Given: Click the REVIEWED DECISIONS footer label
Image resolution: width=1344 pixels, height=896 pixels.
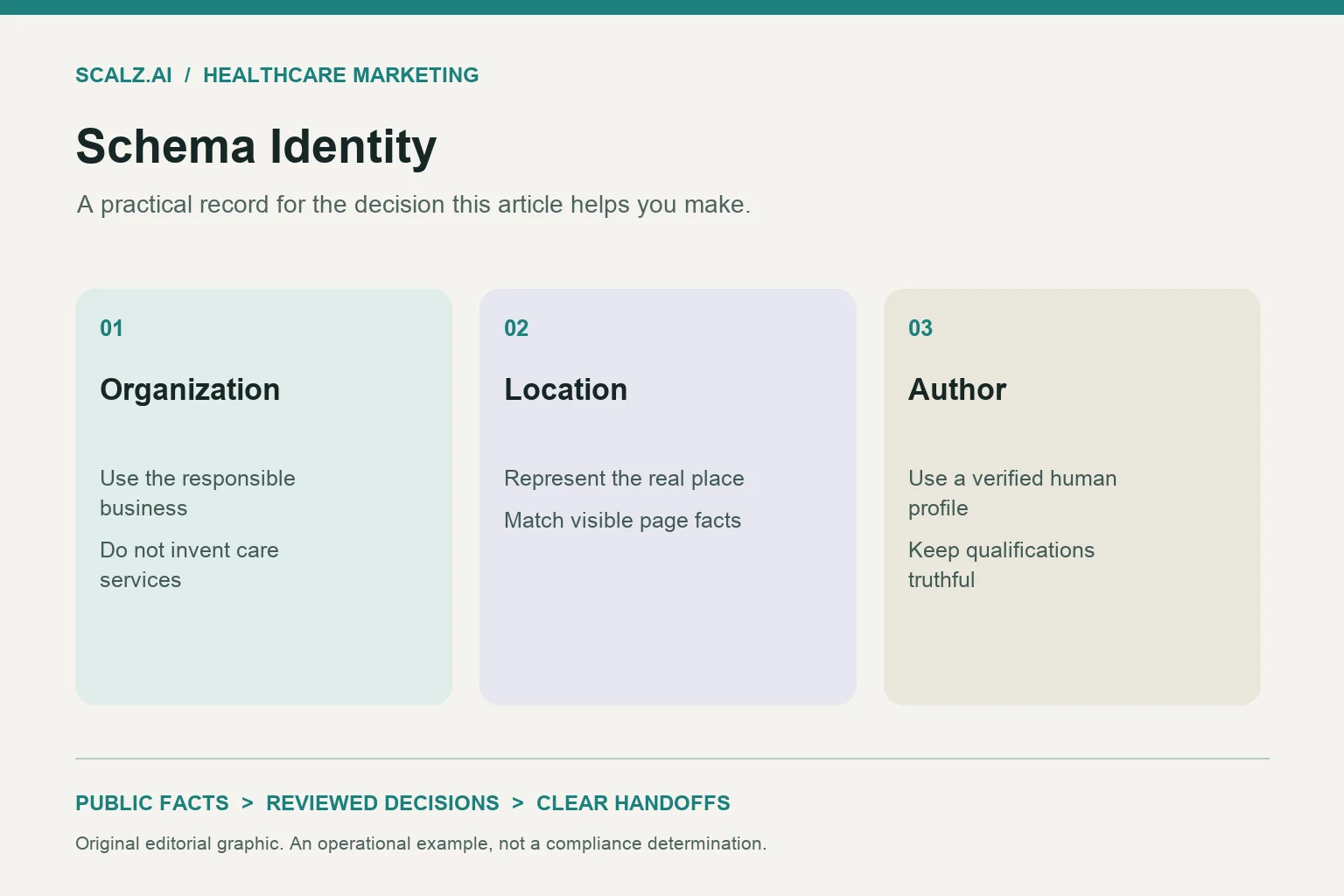Looking at the screenshot, I should pyautogui.click(x=382, y=803).
